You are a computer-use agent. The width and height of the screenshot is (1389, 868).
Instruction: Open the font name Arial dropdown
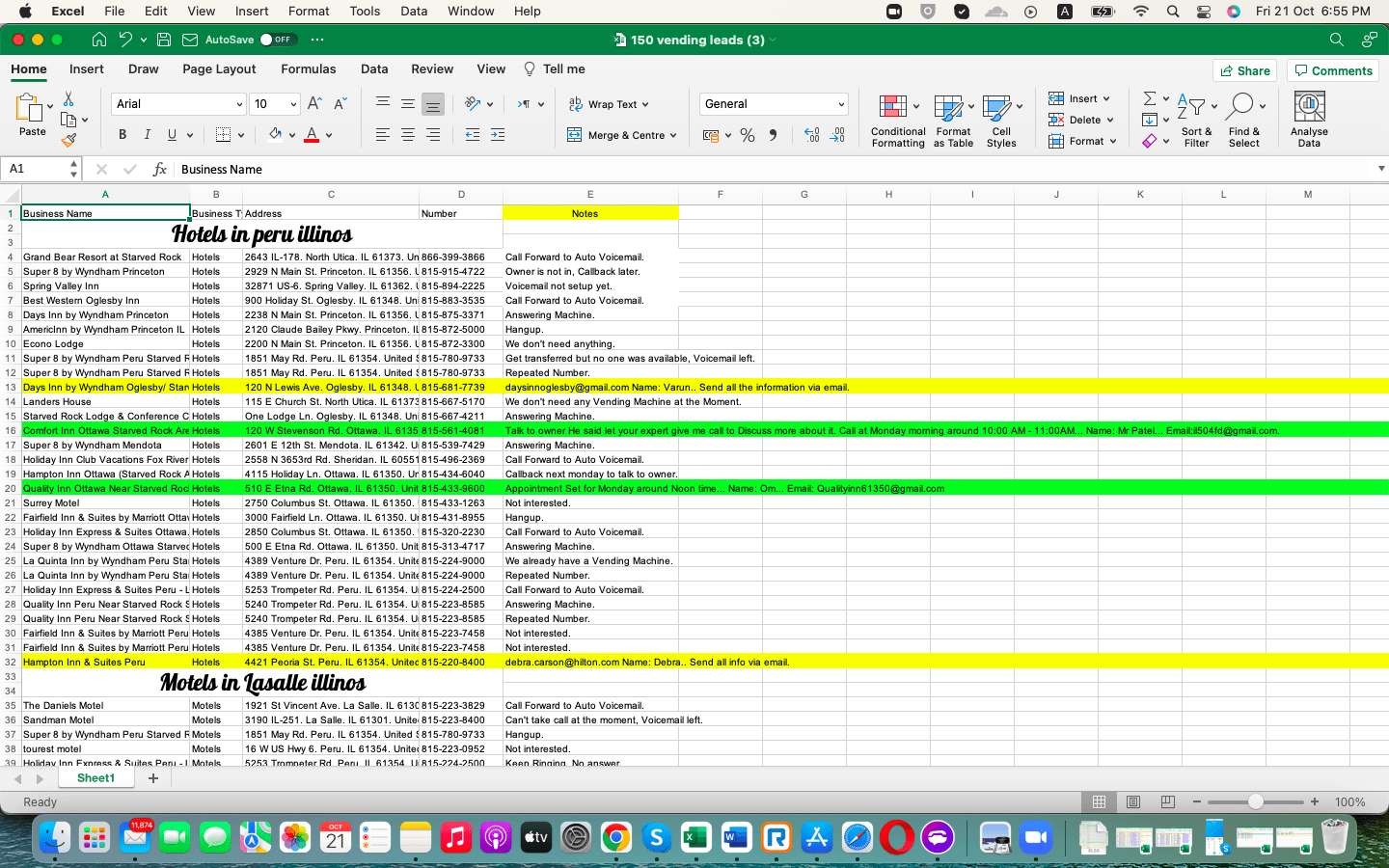point(239,104)
